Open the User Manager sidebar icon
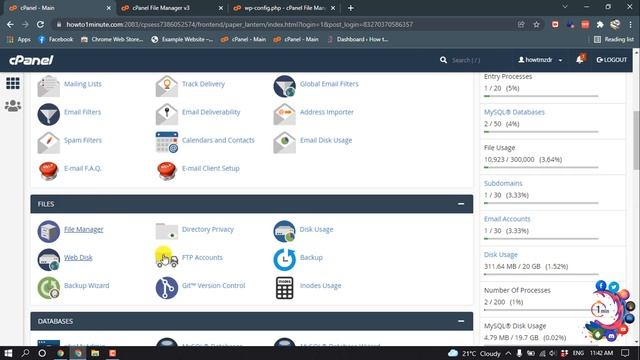This screenshot has width=640, height=360. tap(13, 106)
